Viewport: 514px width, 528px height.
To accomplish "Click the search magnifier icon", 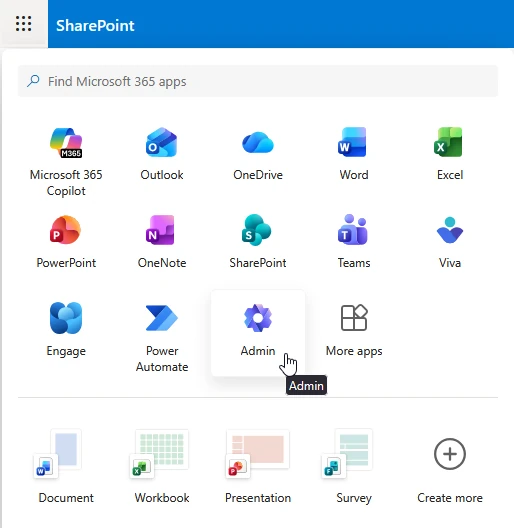I will click(33, 81).
